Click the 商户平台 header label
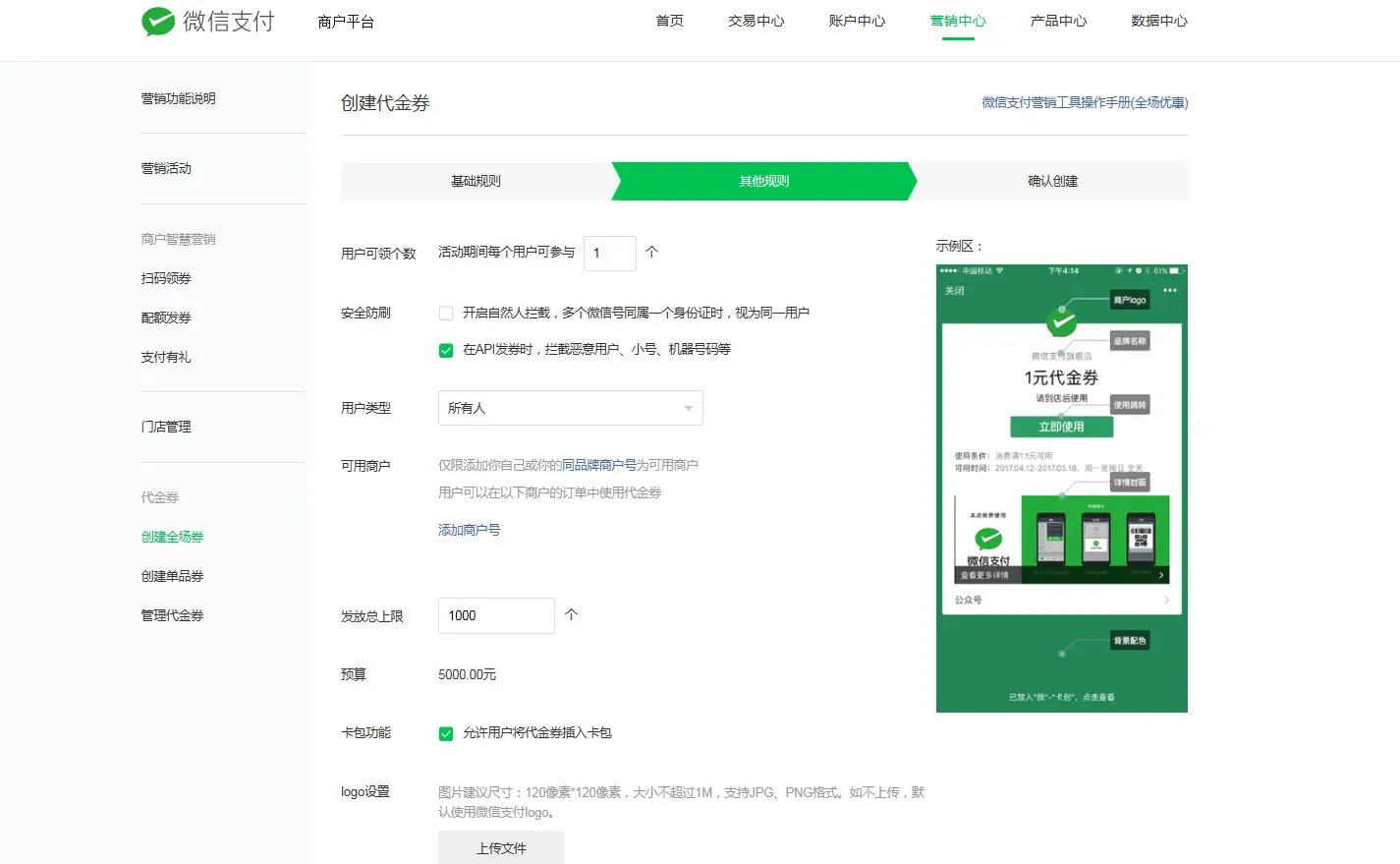The height and width of the screenshot is (864, 1400). click(346, 22)
